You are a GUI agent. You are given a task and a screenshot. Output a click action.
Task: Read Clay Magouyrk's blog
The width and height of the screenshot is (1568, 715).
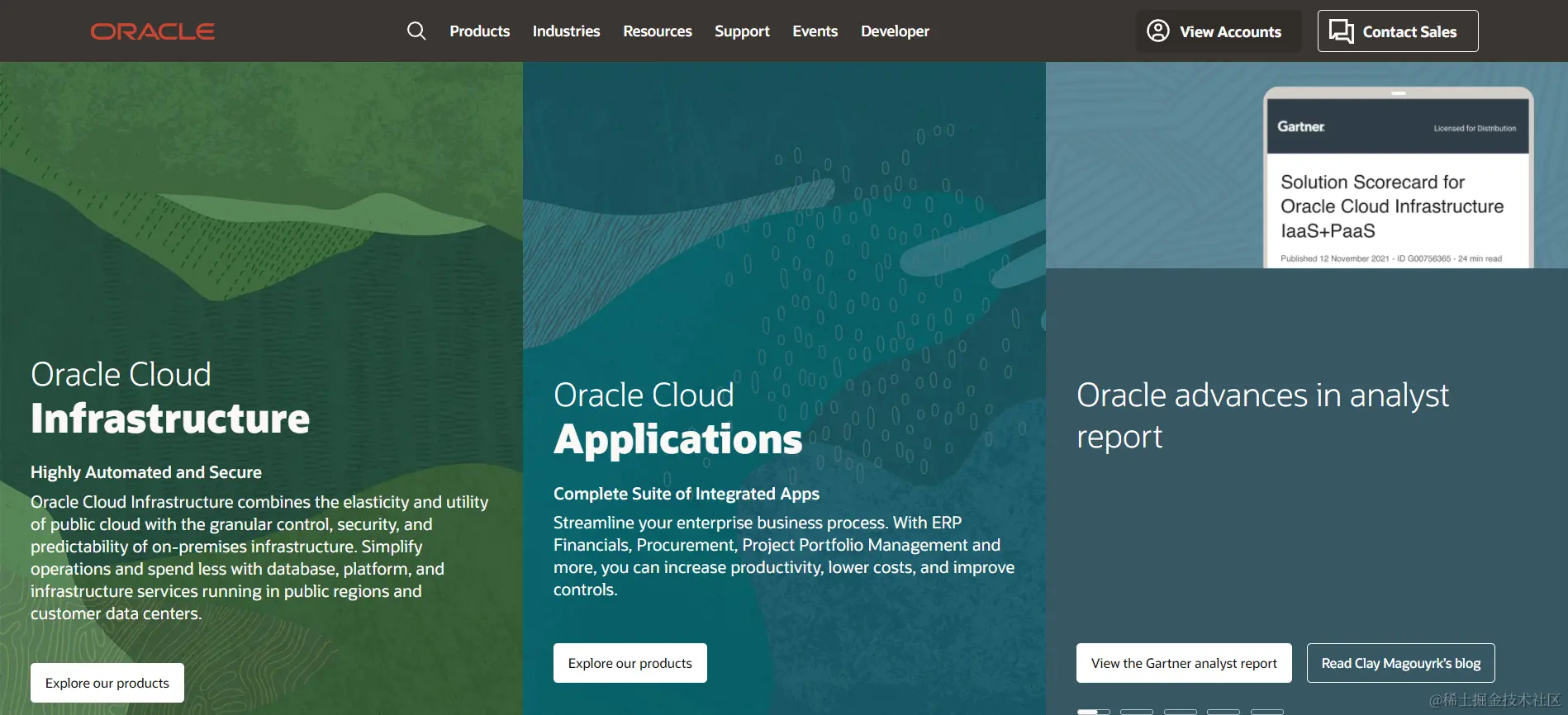(x=1401, y=663)
